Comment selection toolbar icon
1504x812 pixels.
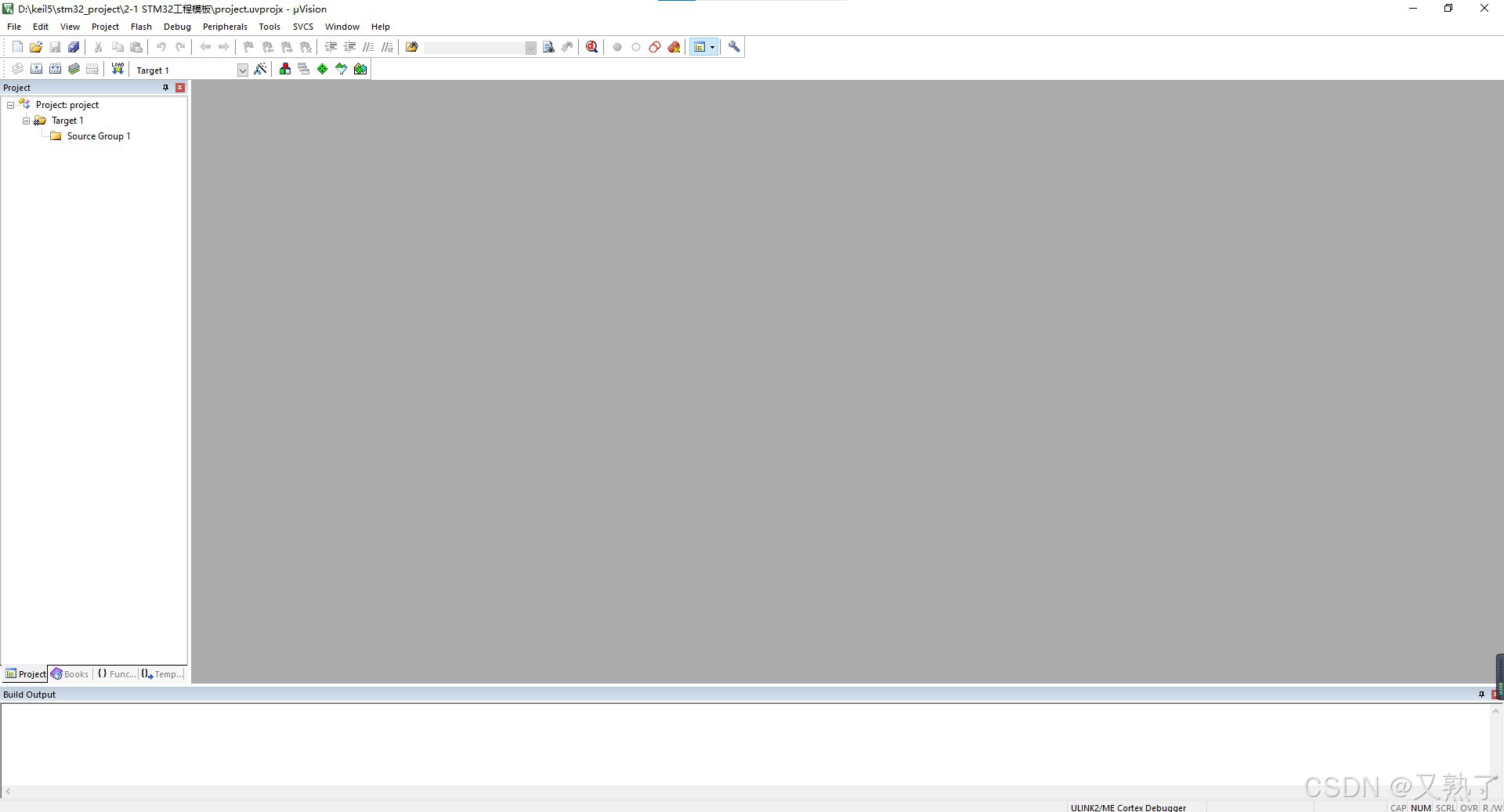pyautogui.click(x=368, y=47)
